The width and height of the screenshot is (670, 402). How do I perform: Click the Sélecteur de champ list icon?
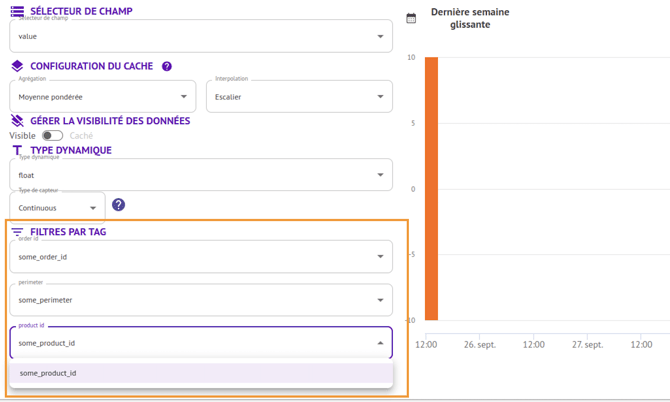click(x=17, y=12)
